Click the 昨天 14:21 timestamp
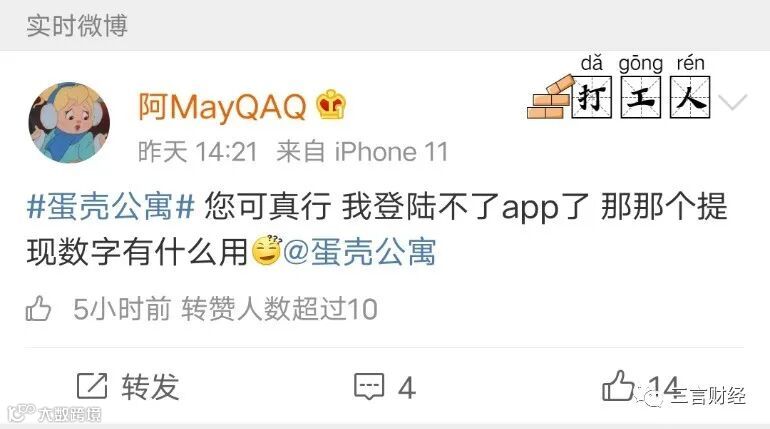 point(197,151)
